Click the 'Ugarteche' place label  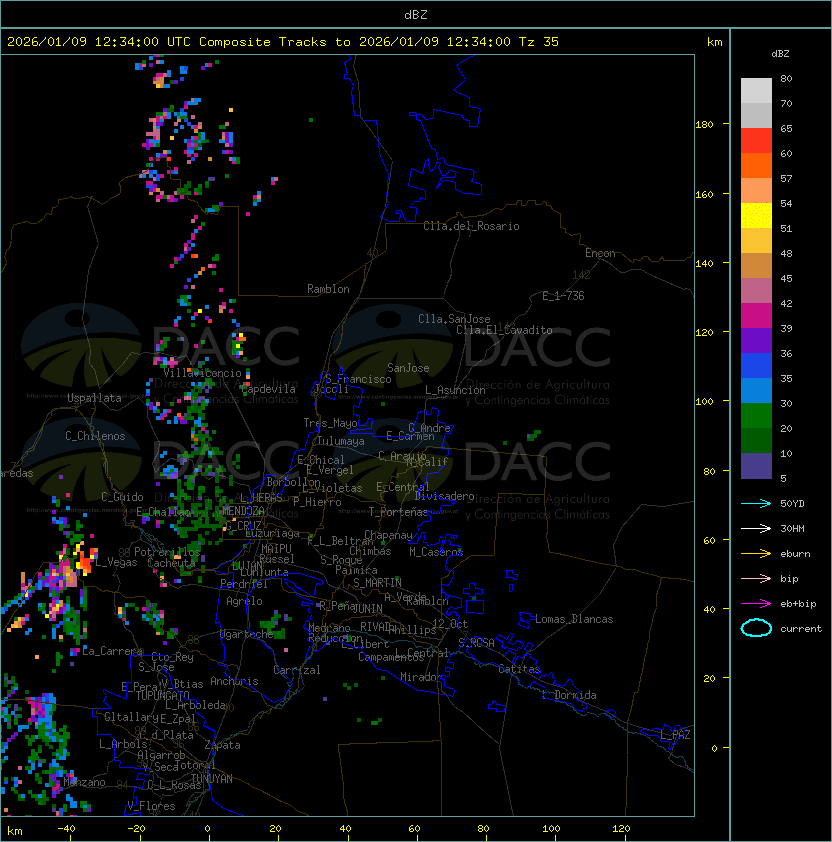coord(247,634)
